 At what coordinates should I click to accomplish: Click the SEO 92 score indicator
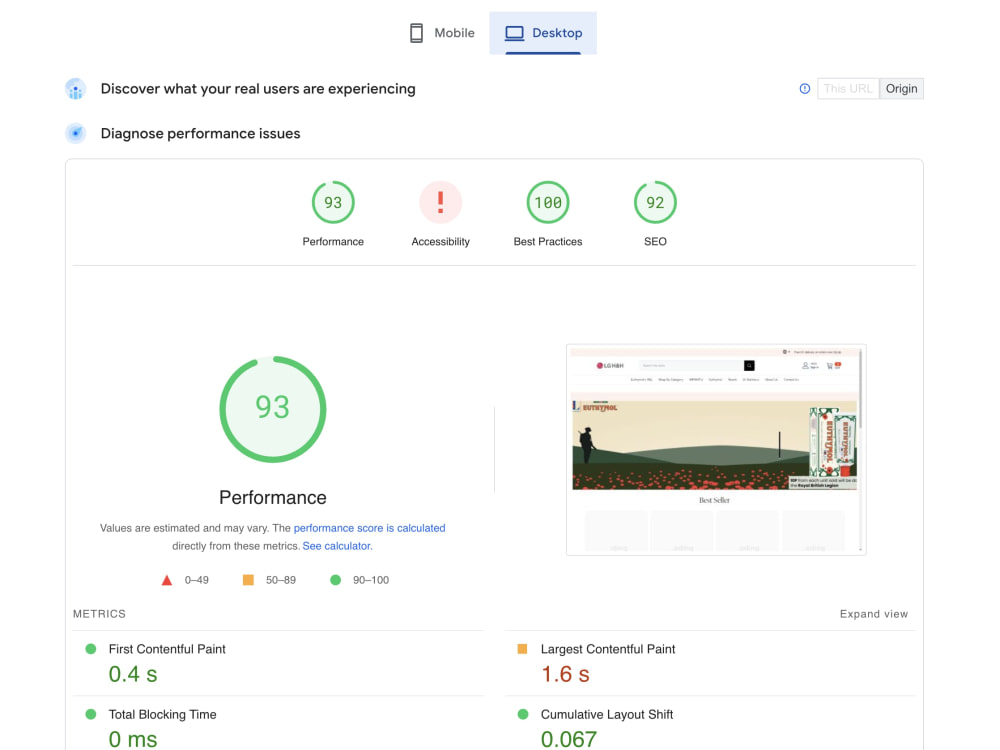pyautogui.click(x=655, y=202)
